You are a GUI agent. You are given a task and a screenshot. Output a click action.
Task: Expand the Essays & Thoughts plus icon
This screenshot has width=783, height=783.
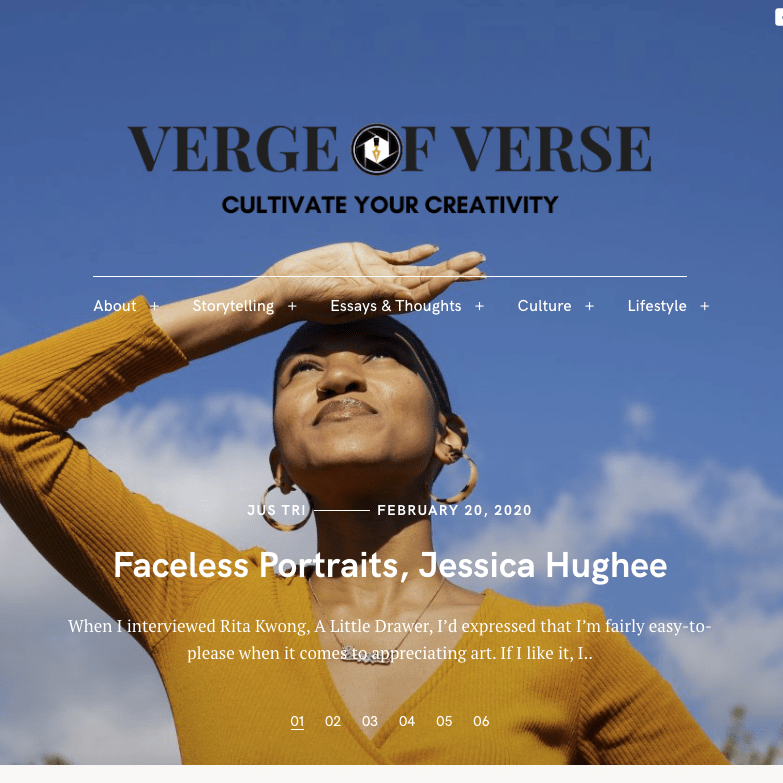pyautogui.click(x=479, y=306)
